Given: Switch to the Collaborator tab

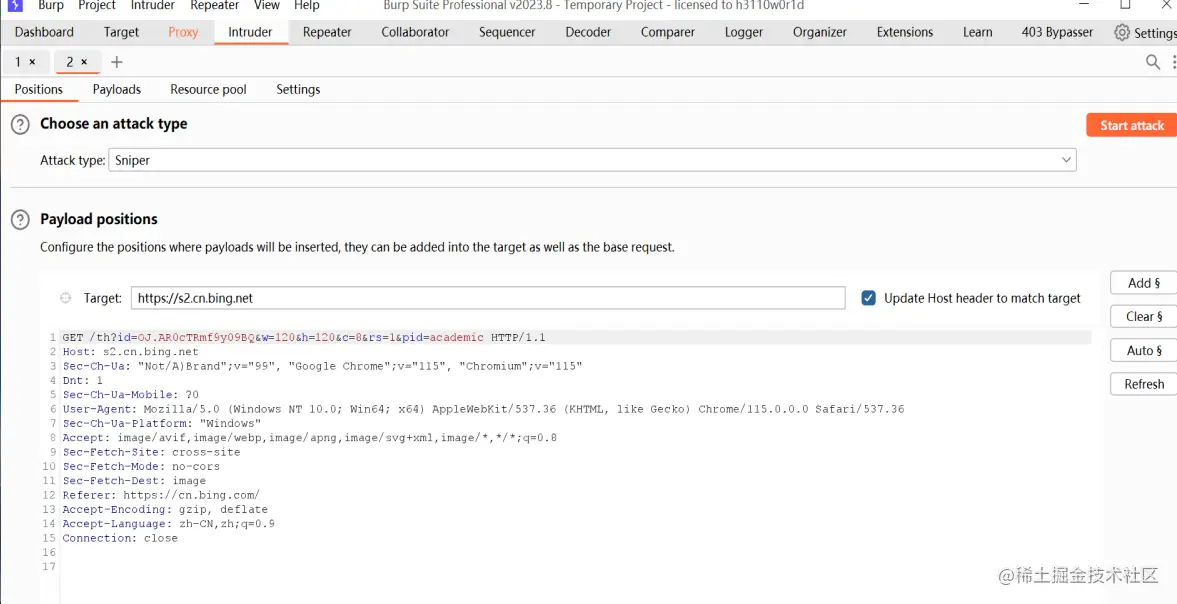Looking at the screenshot, I should click(415, 32).
